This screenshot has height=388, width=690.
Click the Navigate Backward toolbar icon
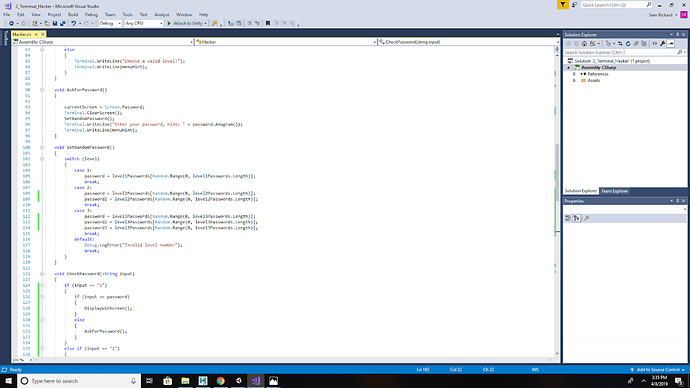pyautogui.click(x=11, y=23)
